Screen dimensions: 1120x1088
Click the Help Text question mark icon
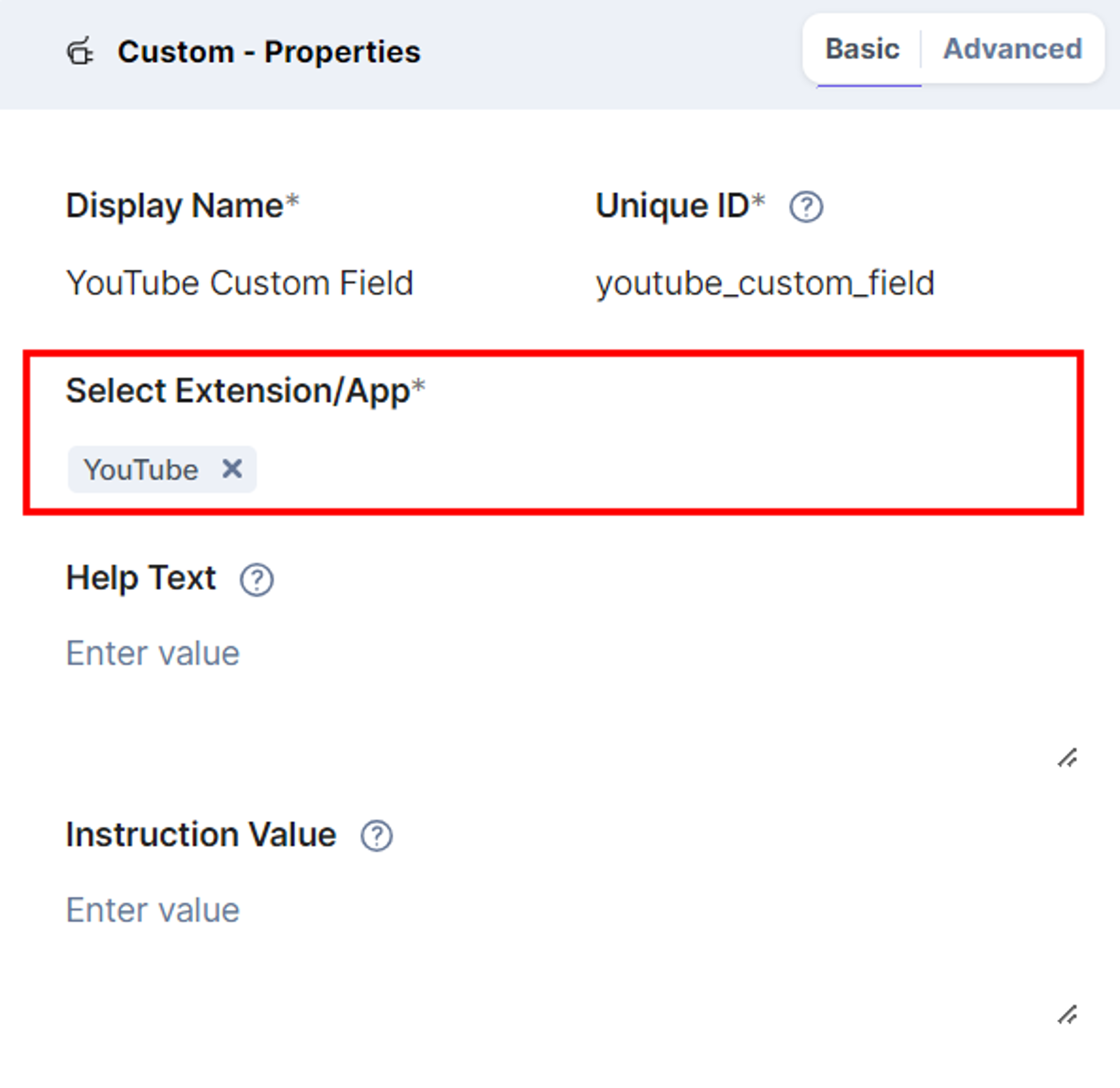tap(257, 580)
